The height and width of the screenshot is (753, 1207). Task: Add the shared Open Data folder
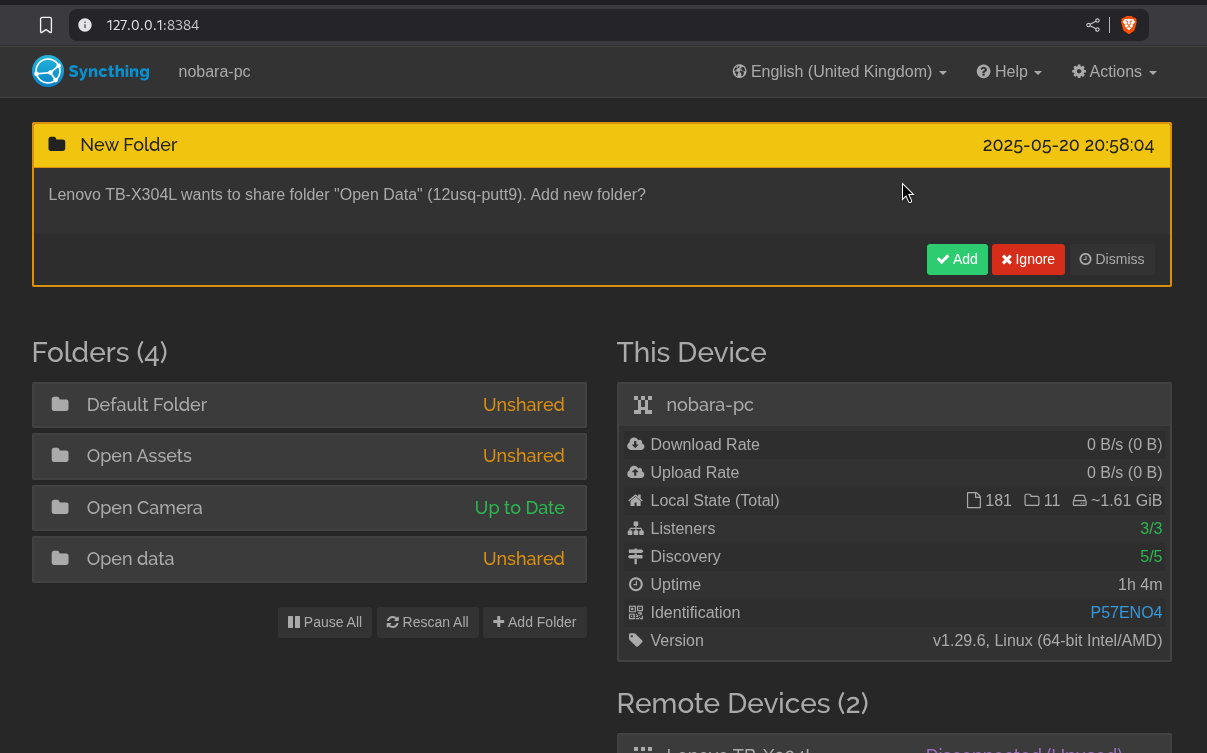(x=957, y=259)
